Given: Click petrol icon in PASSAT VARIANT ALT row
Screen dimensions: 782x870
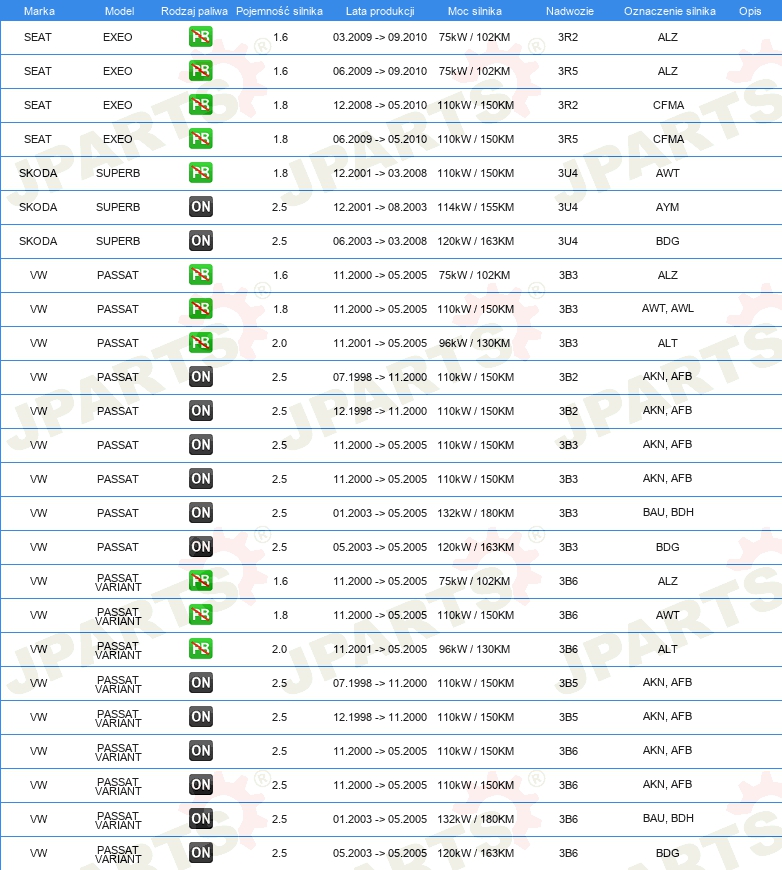Looking at the screenshot, I should click(x=200, y=649).
